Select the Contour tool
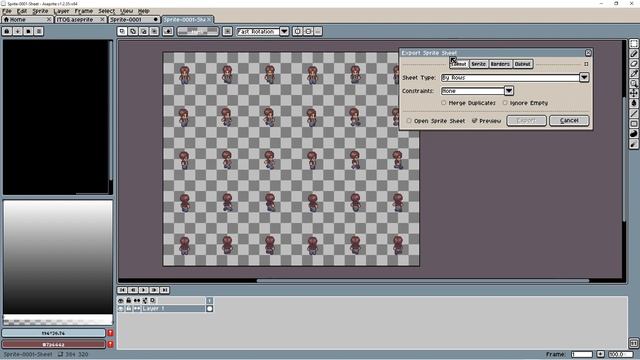Screen dimensions: 640x360 point(633,134)
